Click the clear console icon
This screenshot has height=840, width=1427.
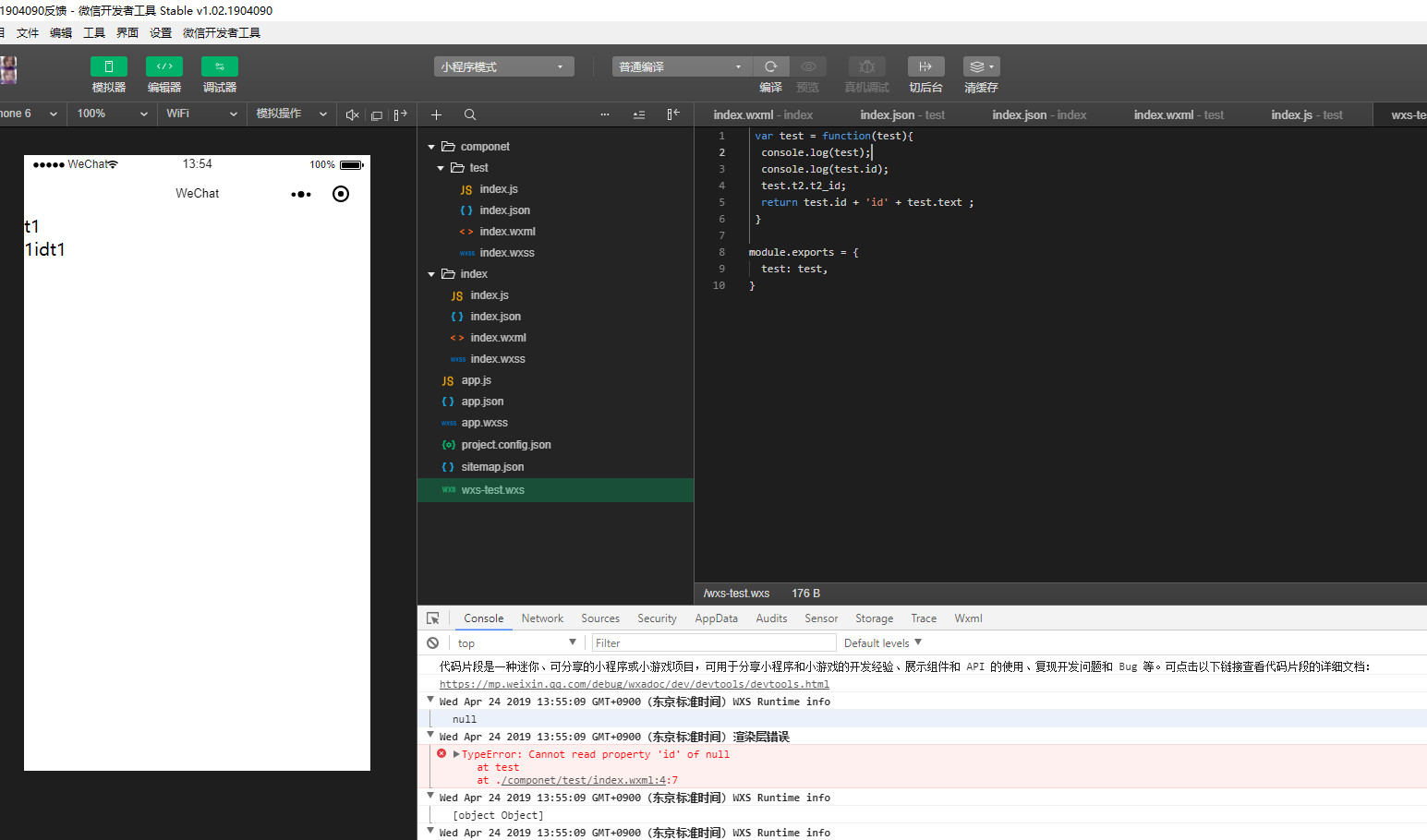click(x=433, y=643)
